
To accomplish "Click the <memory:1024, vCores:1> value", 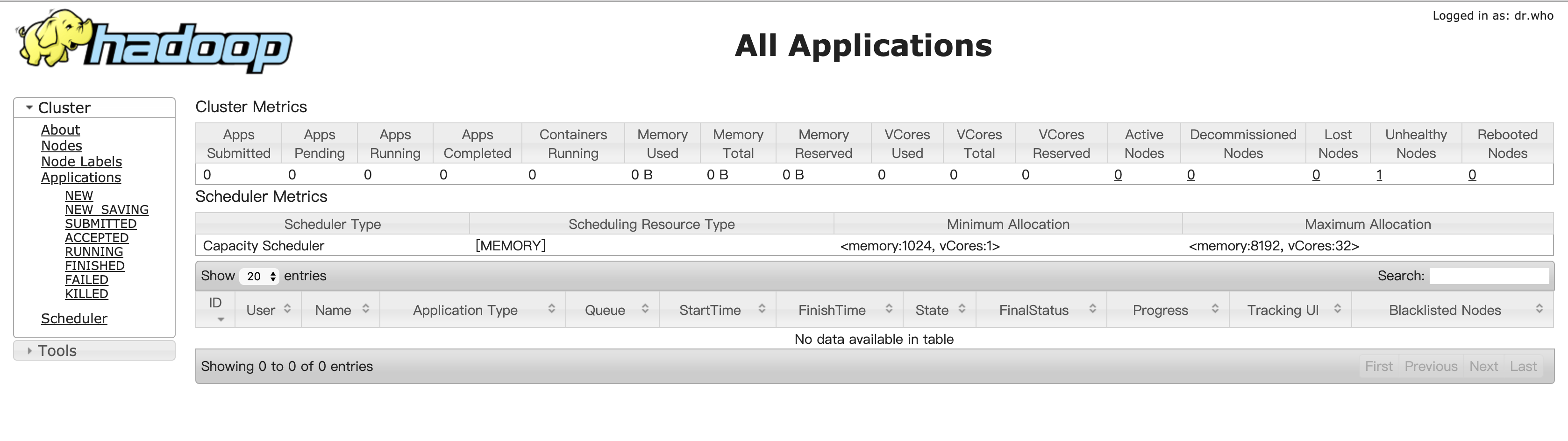I will coord(920,246).
